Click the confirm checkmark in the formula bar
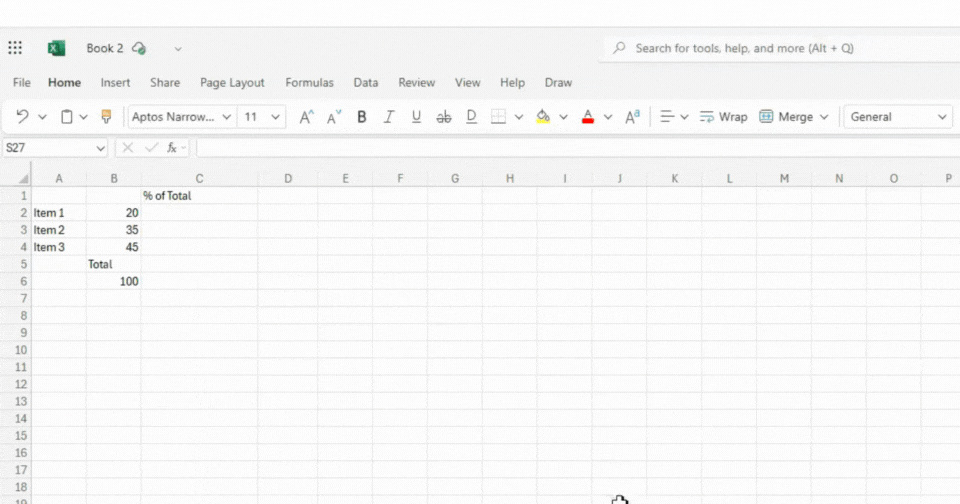Viewport: 960px width, 504px height. 151,148
